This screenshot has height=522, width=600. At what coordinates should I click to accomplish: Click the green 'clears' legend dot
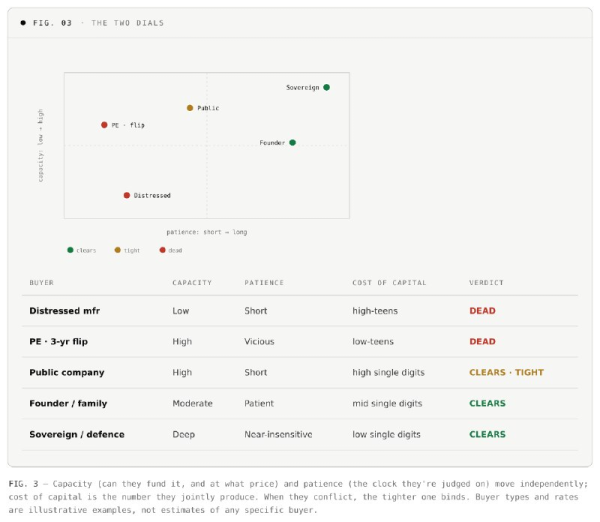point(70,250)
